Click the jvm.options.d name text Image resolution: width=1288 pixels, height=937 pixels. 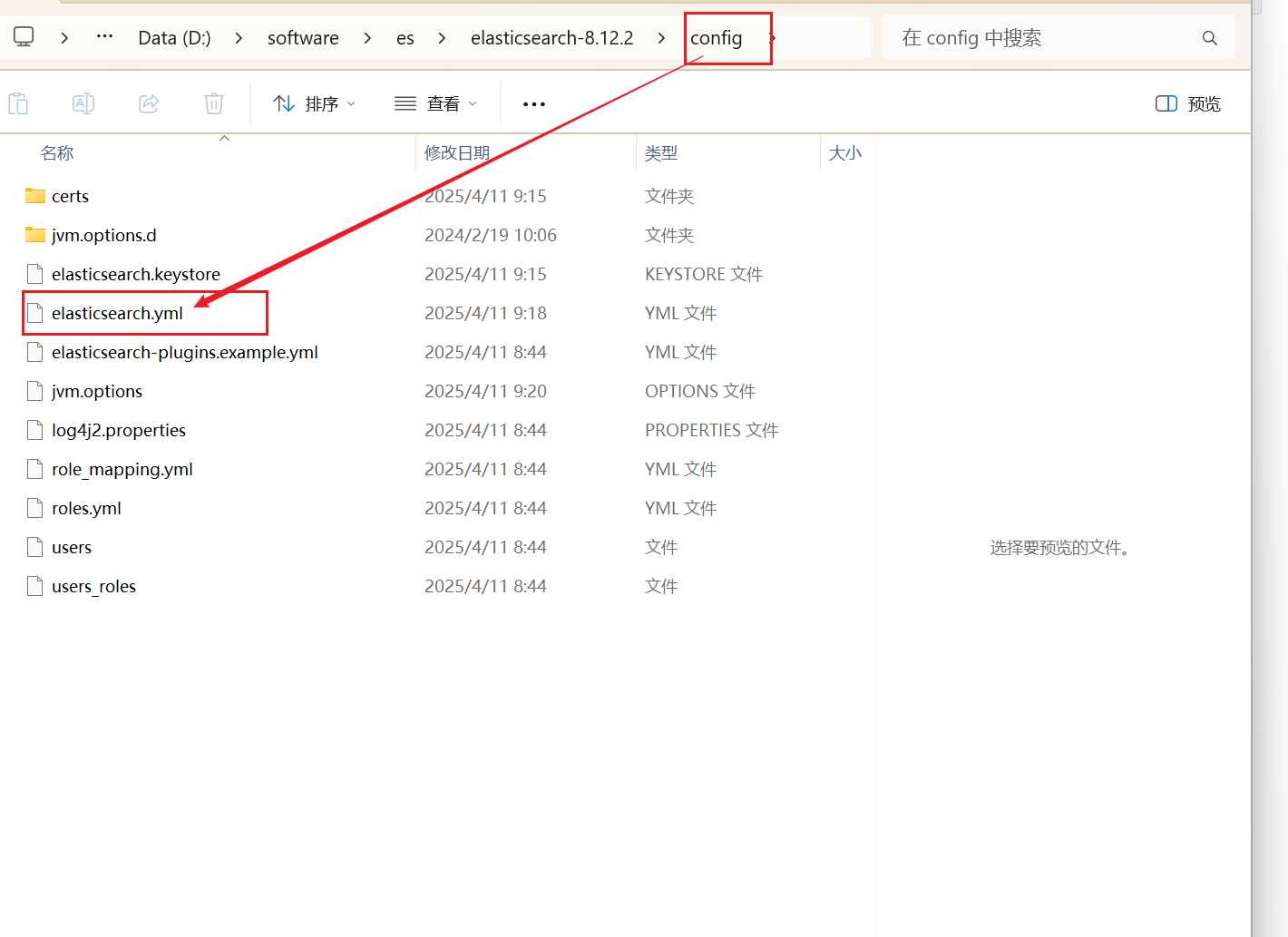(104, 235)
